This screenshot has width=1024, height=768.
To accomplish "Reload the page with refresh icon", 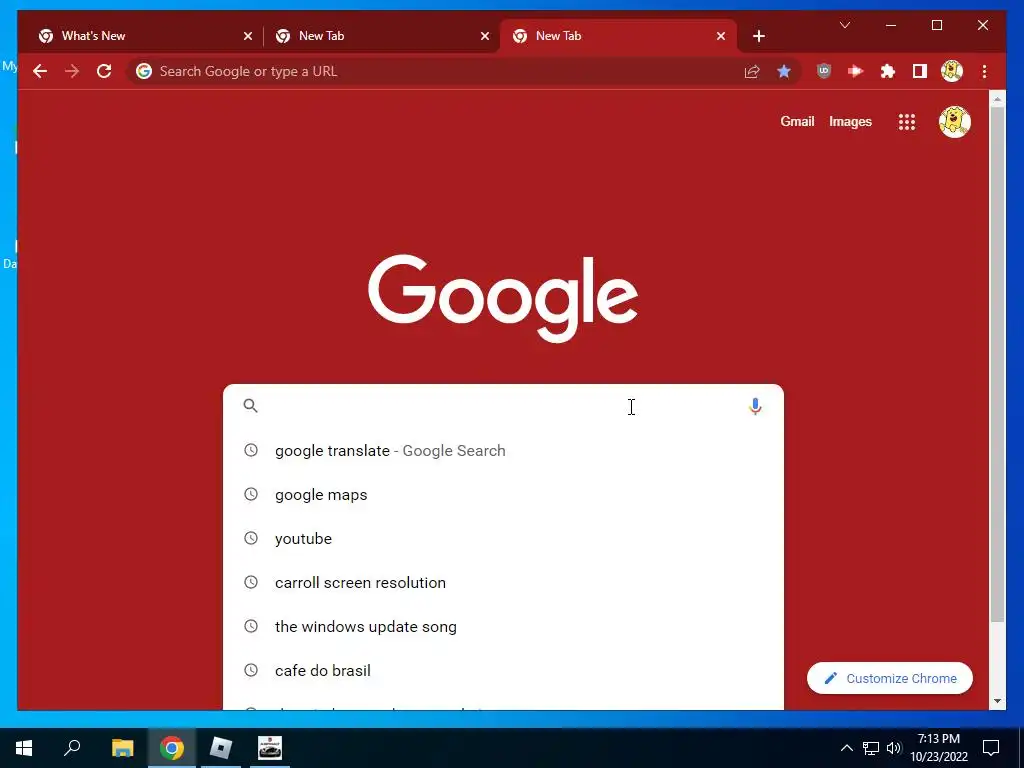I will click(104, 71).
